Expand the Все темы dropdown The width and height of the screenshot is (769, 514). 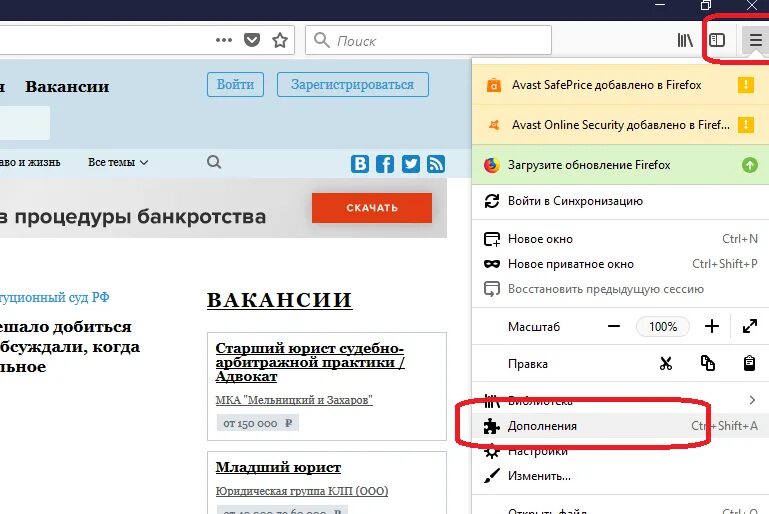(x=118, y=162)
